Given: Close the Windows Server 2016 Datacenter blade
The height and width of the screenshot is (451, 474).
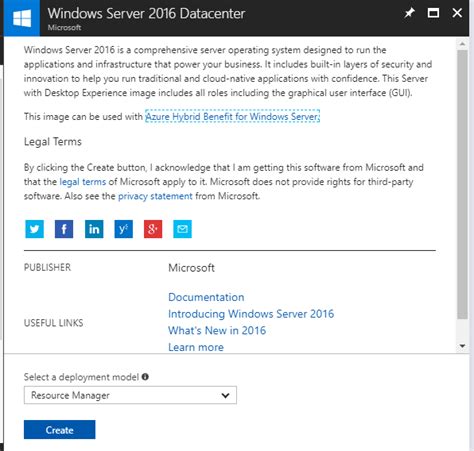Looking at the screenshot, I should click(x=457, y=13).
